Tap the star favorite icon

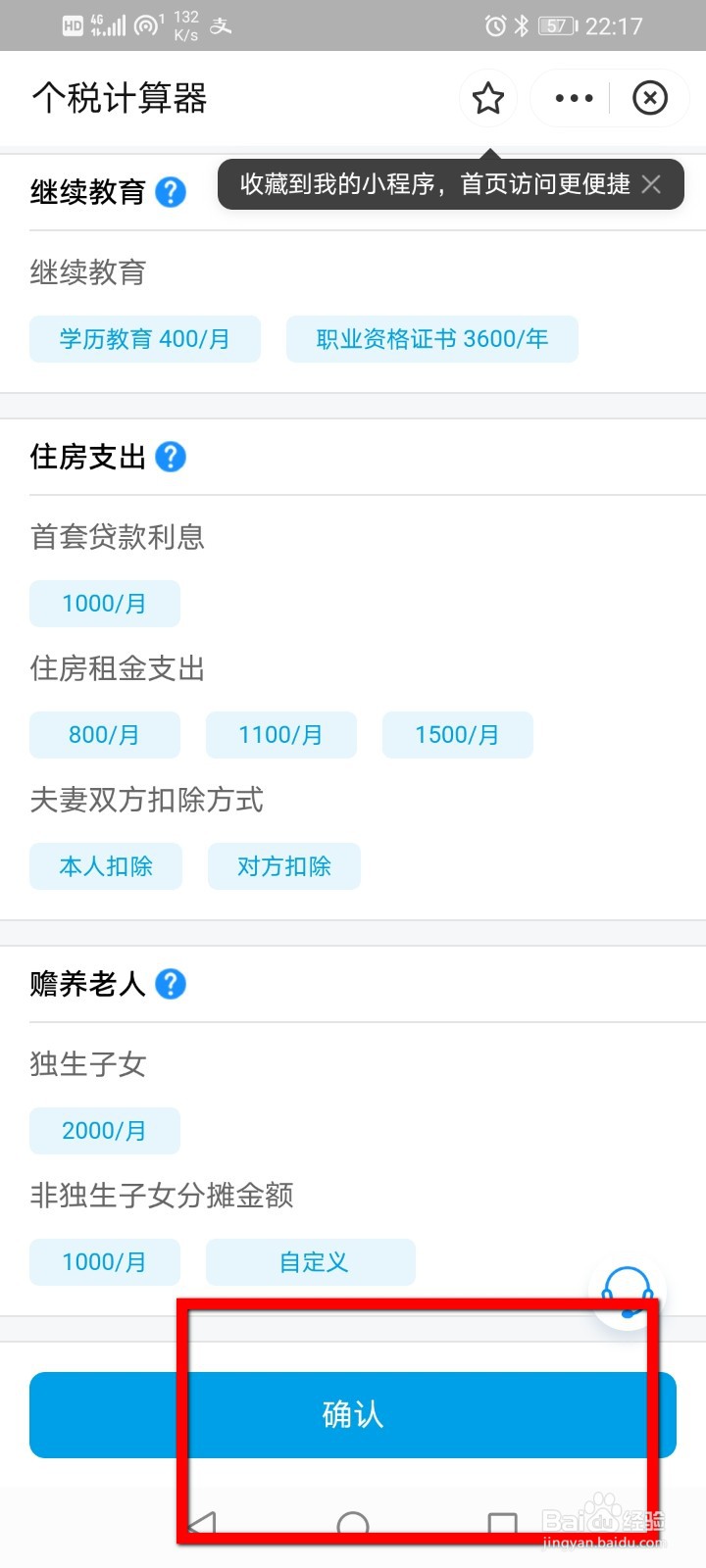pyautogui.click(x=488, y=98)
